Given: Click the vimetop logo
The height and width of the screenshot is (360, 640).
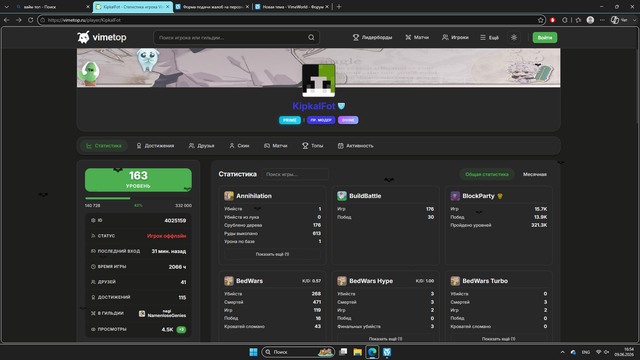Looking at the screenshot, I should pos(102,37).
